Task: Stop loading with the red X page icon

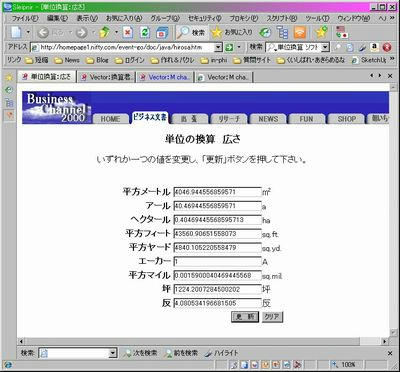Action: [x=128, y=32]
